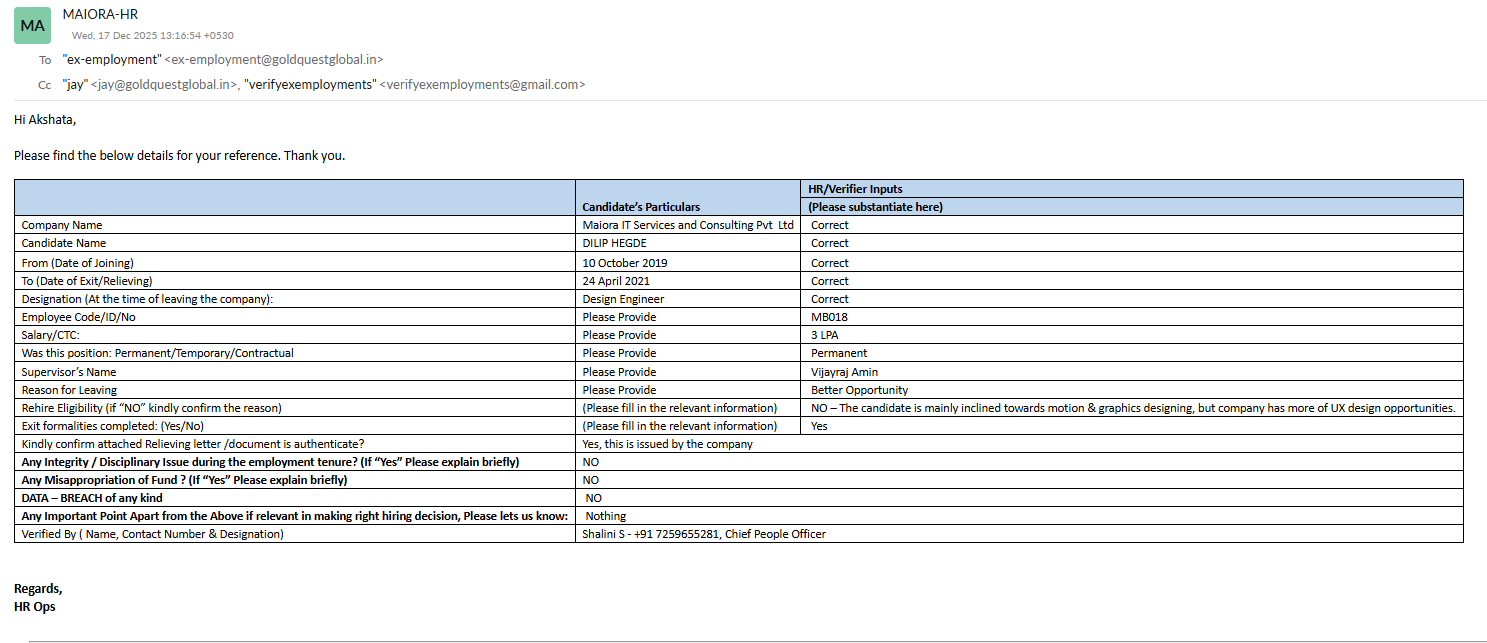Click the 'HR/Verifier Inputs' column header

[855, 189]
